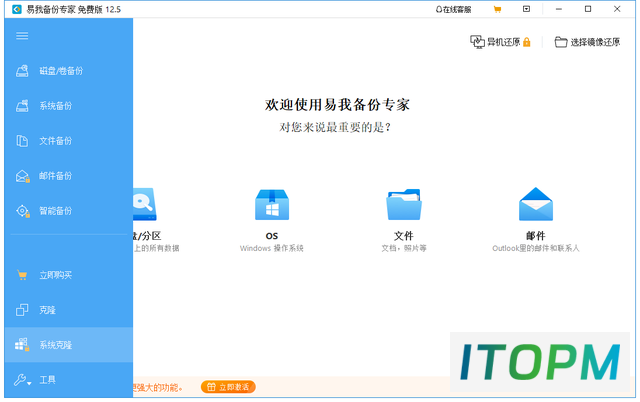Click 选择镜像还原 text button
The width and height of the screenshot is (640, 402).
[x=595, y=42]
